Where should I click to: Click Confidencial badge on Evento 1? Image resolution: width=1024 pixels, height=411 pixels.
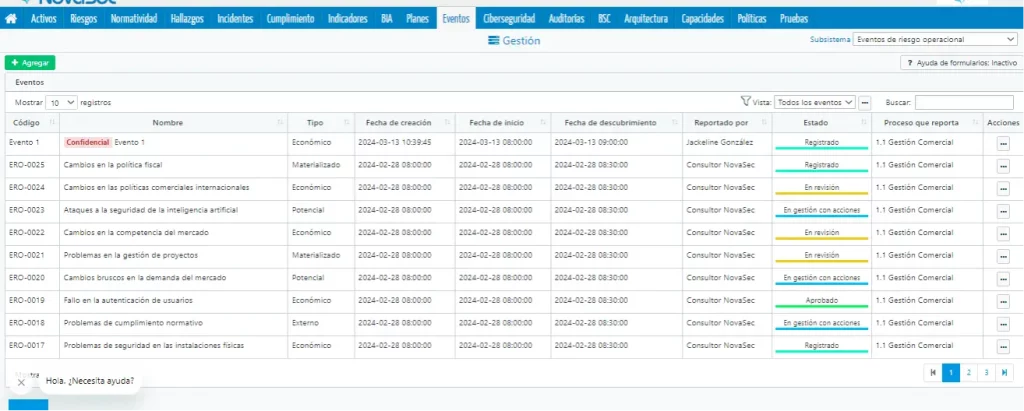point(88,142)
